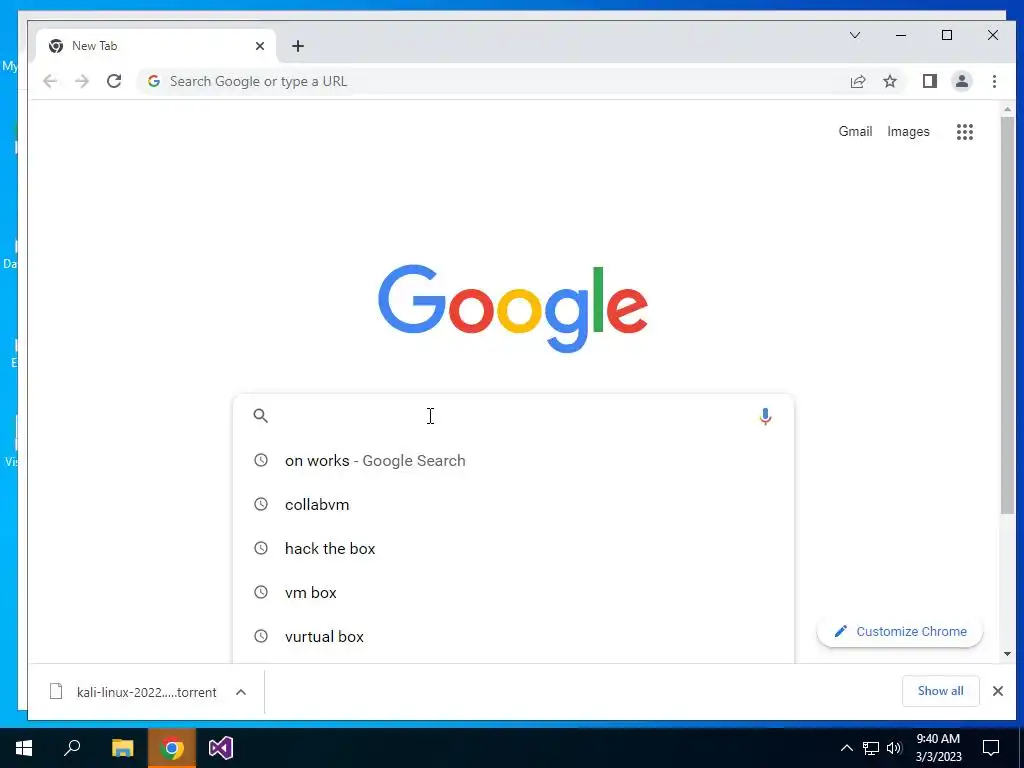
Task: Open Chrome three-dot menu
Action: click(x=994, y=81)
